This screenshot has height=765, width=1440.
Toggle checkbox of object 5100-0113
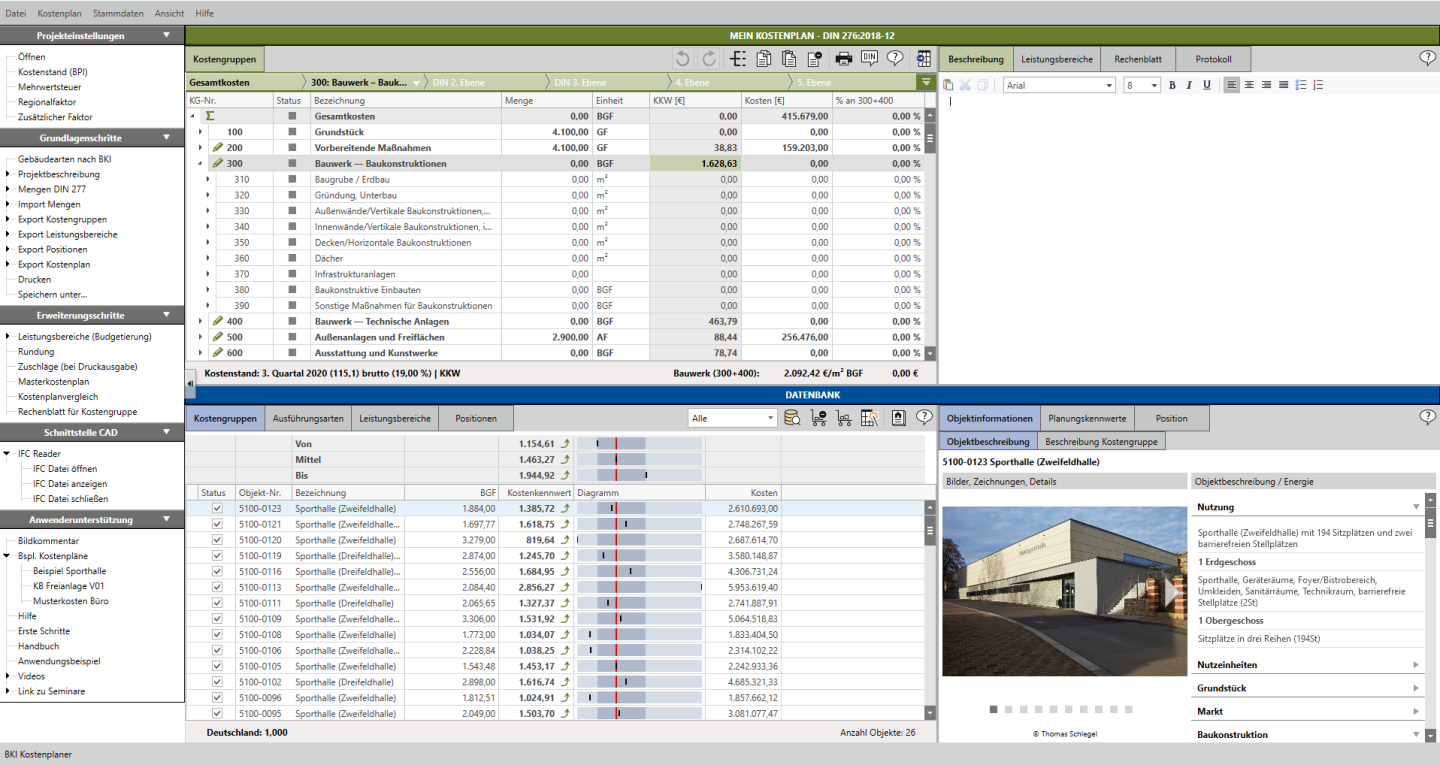tap(217, 587)
